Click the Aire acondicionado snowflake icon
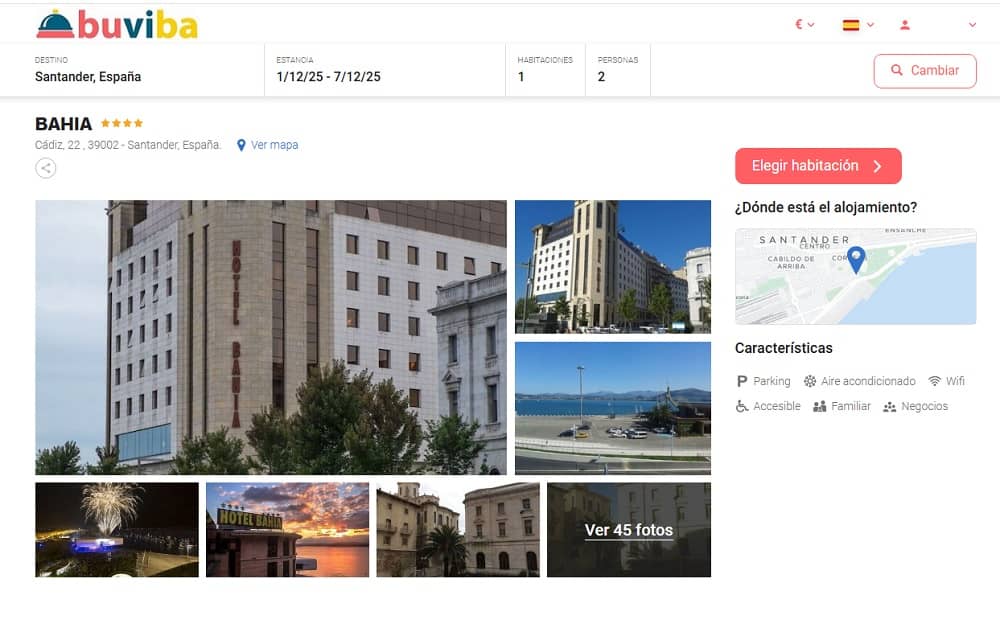1000x628 pixels. (x=809, y=381)
